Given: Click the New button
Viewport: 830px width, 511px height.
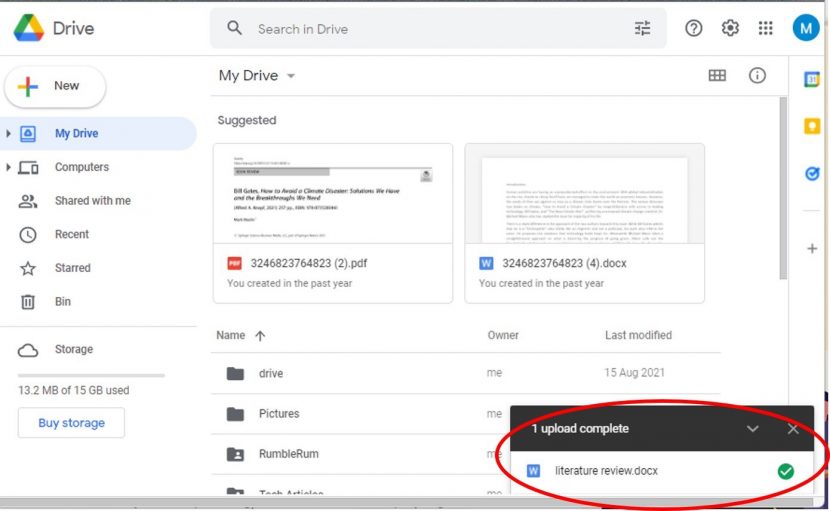Looking at the screenshot, I should click(55, 86).
